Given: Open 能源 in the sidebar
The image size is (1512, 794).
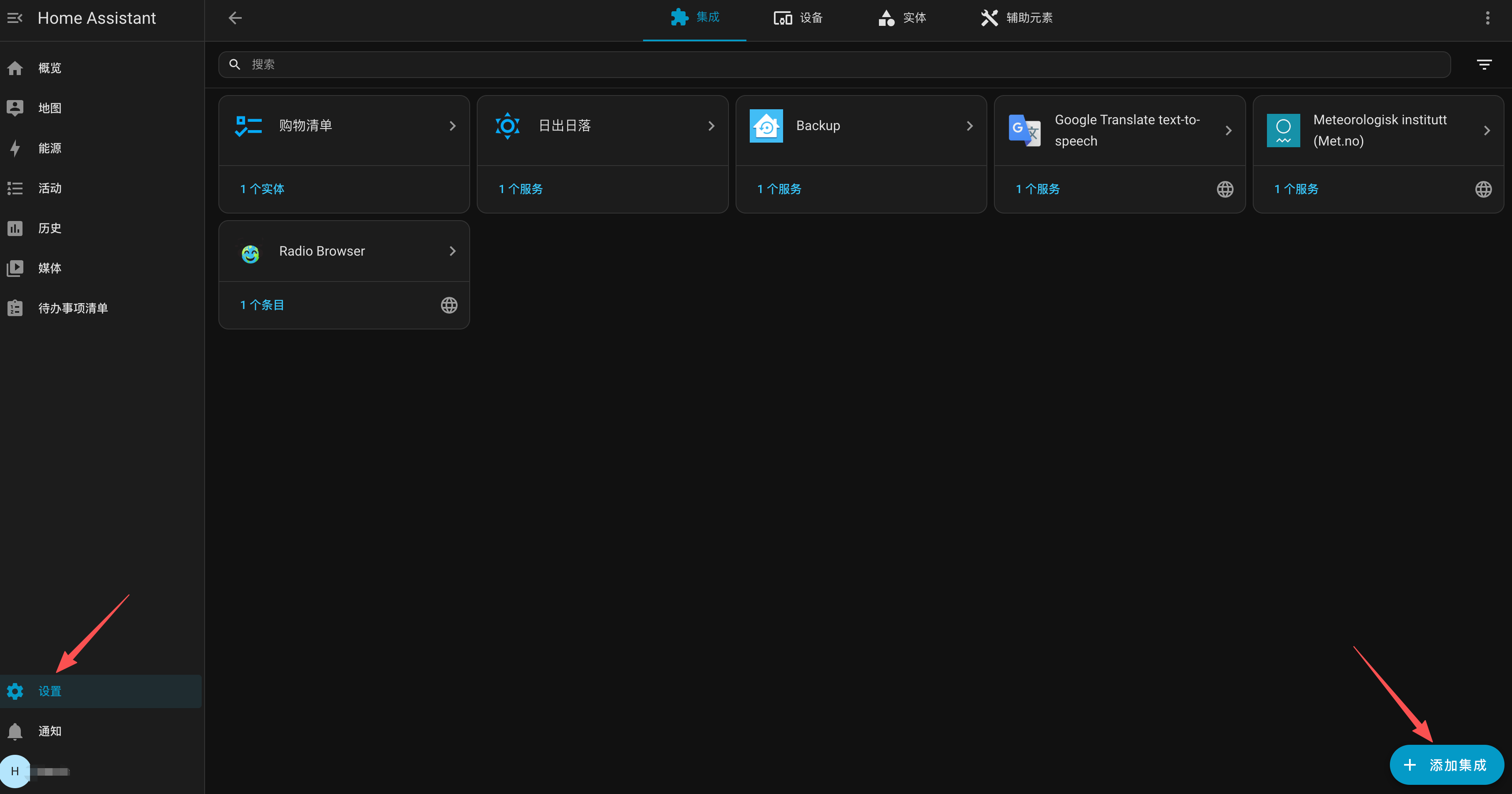Looking at the screenshot, I should coord(49,148).
